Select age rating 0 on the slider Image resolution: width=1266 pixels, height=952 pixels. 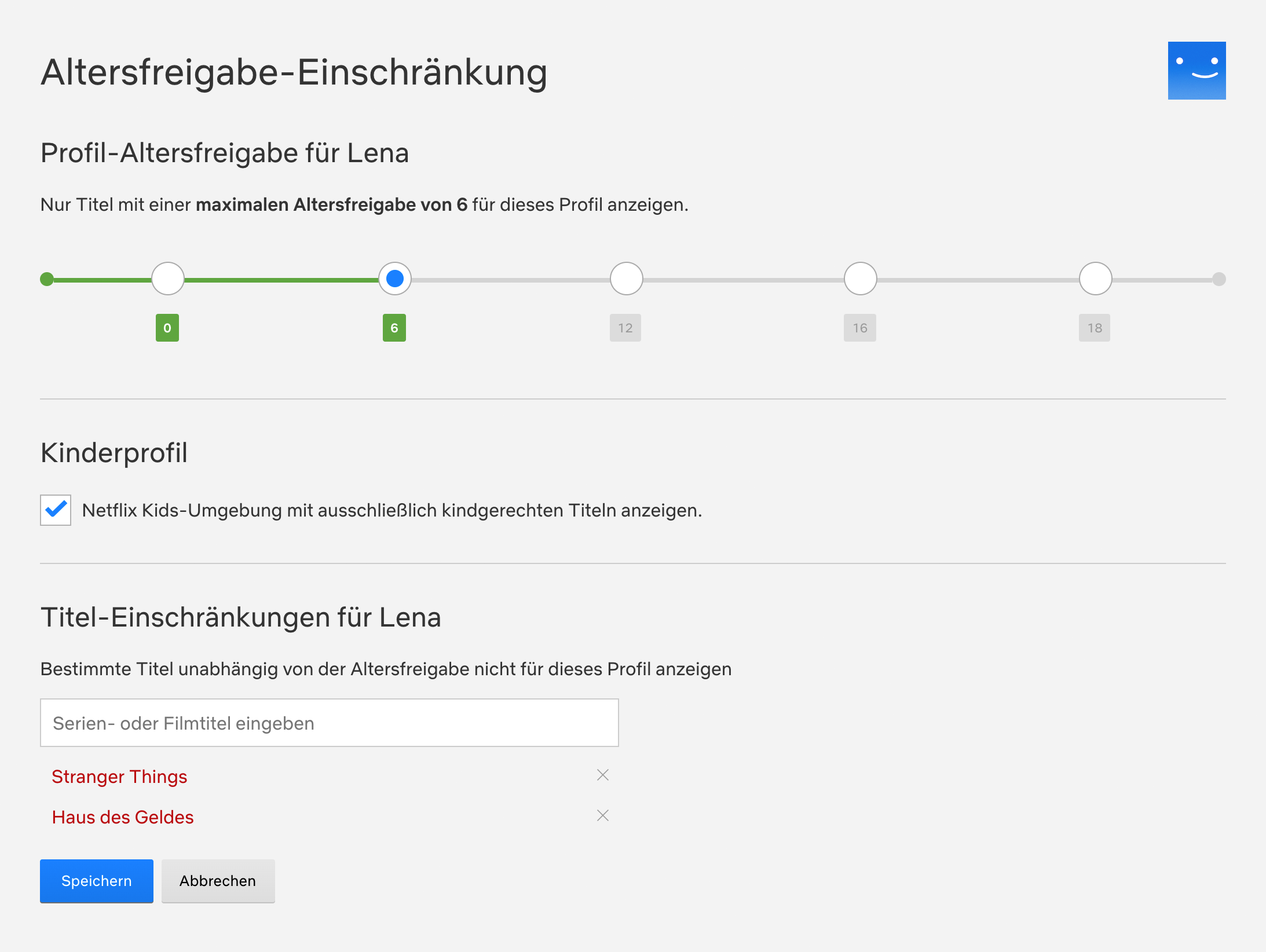(167, 279)
